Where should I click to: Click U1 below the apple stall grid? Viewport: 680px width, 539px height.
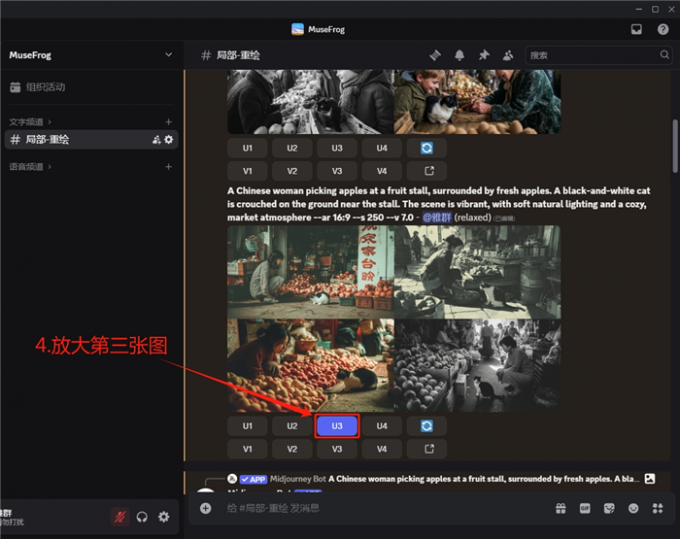[x=247, y=426]
